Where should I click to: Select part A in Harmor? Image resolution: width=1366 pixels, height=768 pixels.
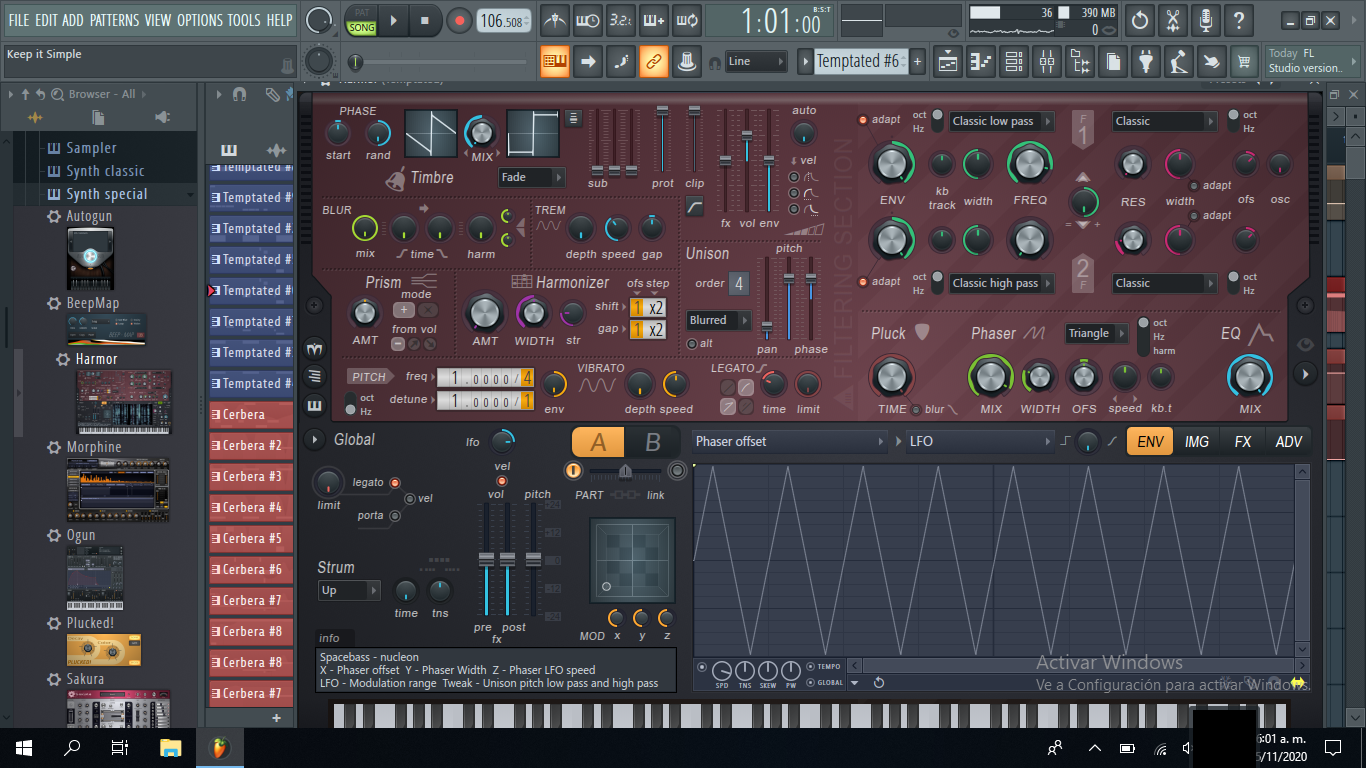599,442
